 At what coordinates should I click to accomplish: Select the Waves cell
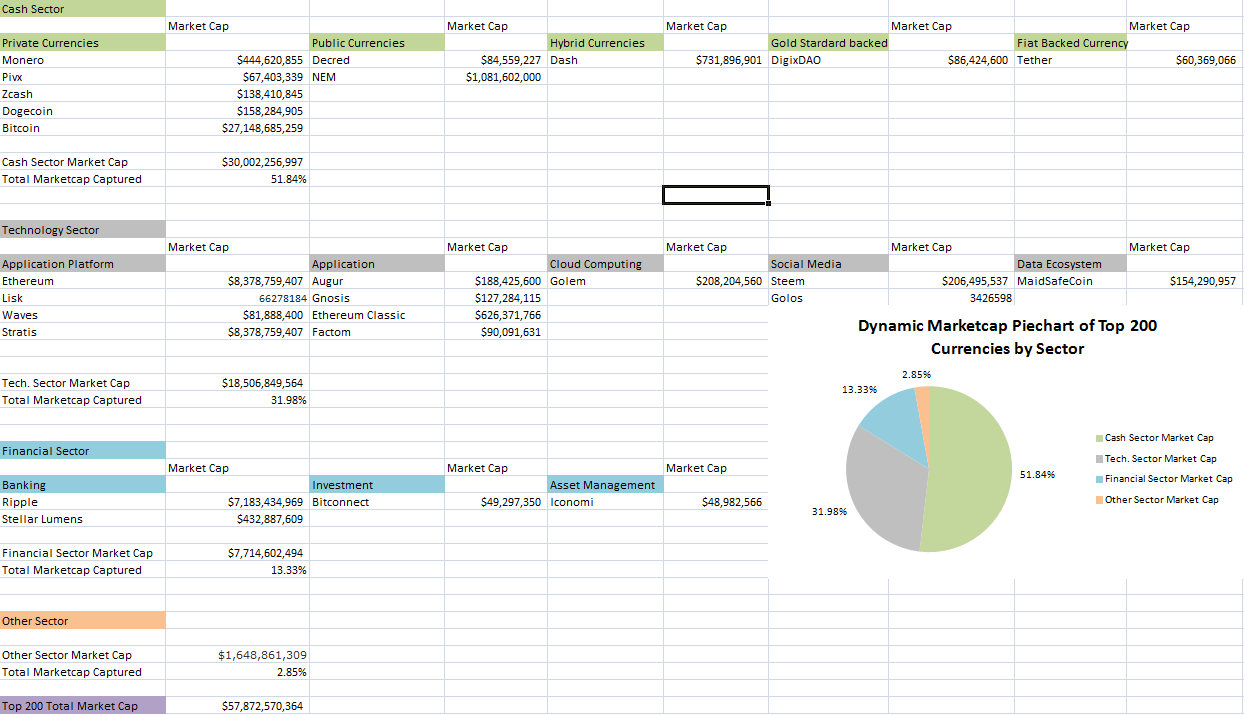(x=83, y=315)
